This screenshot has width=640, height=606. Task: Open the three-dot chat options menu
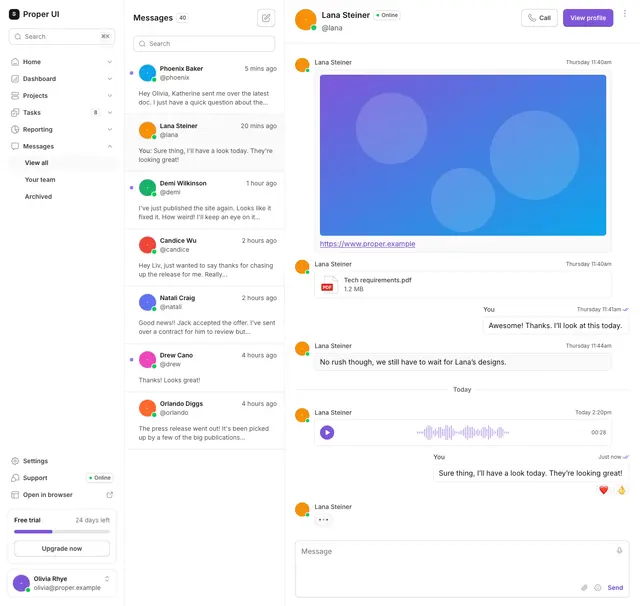[624, 14]
